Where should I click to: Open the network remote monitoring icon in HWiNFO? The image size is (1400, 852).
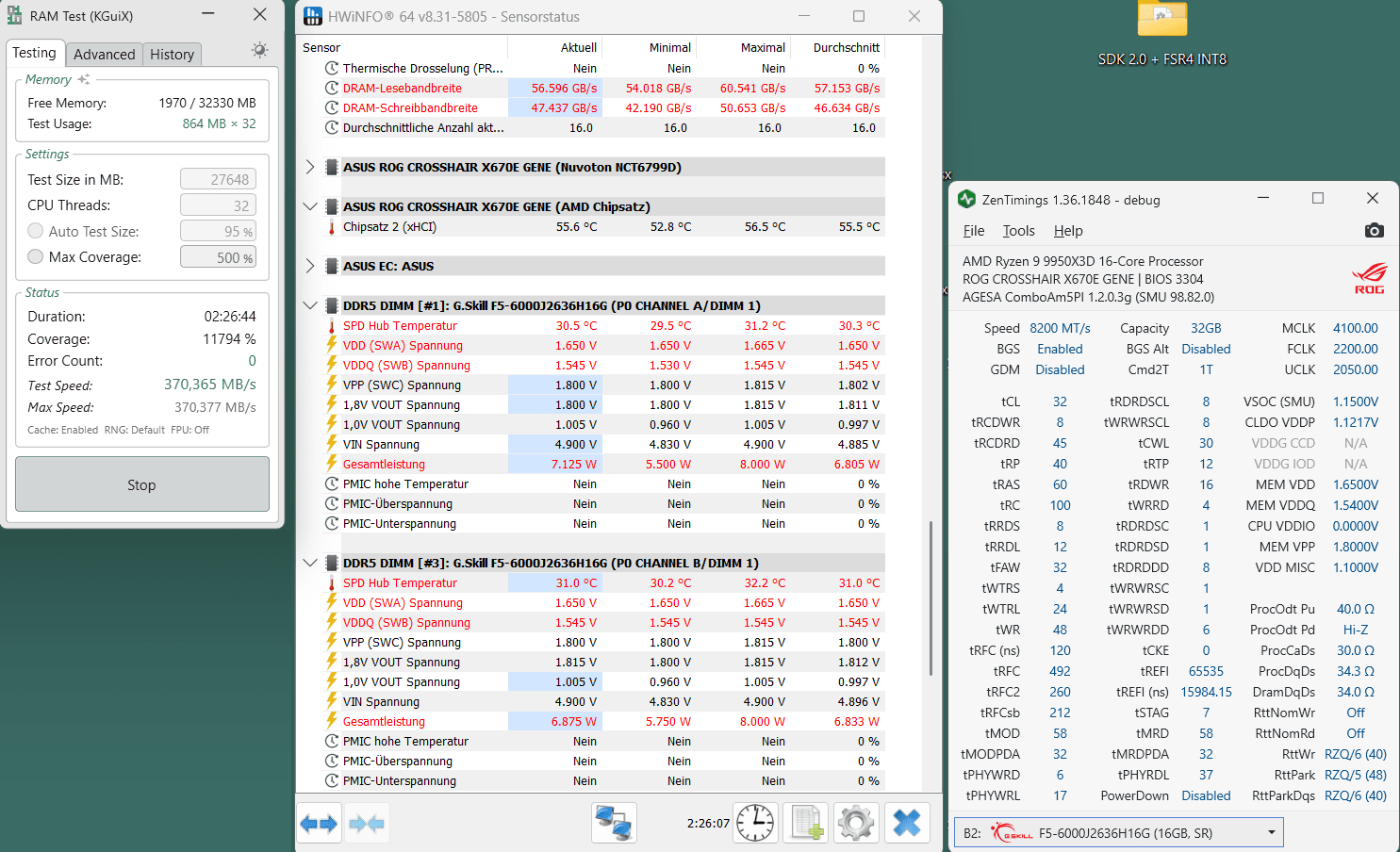pyautogui.click(x=614, y=824)
